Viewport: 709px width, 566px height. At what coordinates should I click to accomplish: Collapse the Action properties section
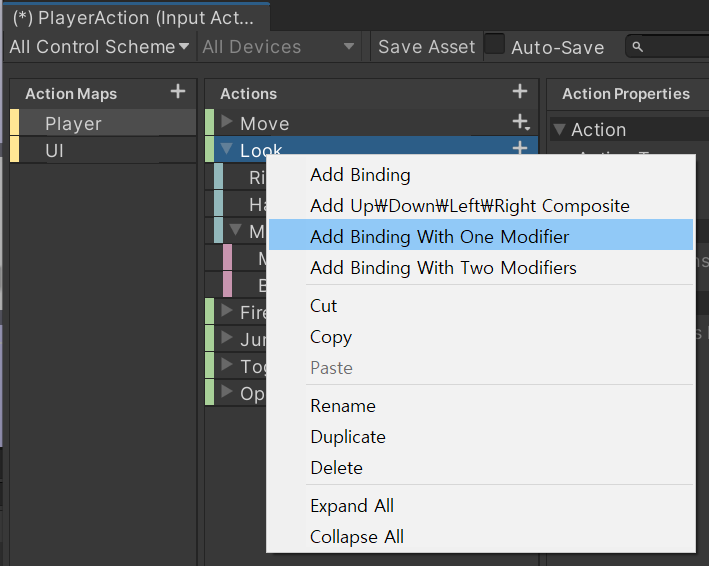click(x=559, y=129)
